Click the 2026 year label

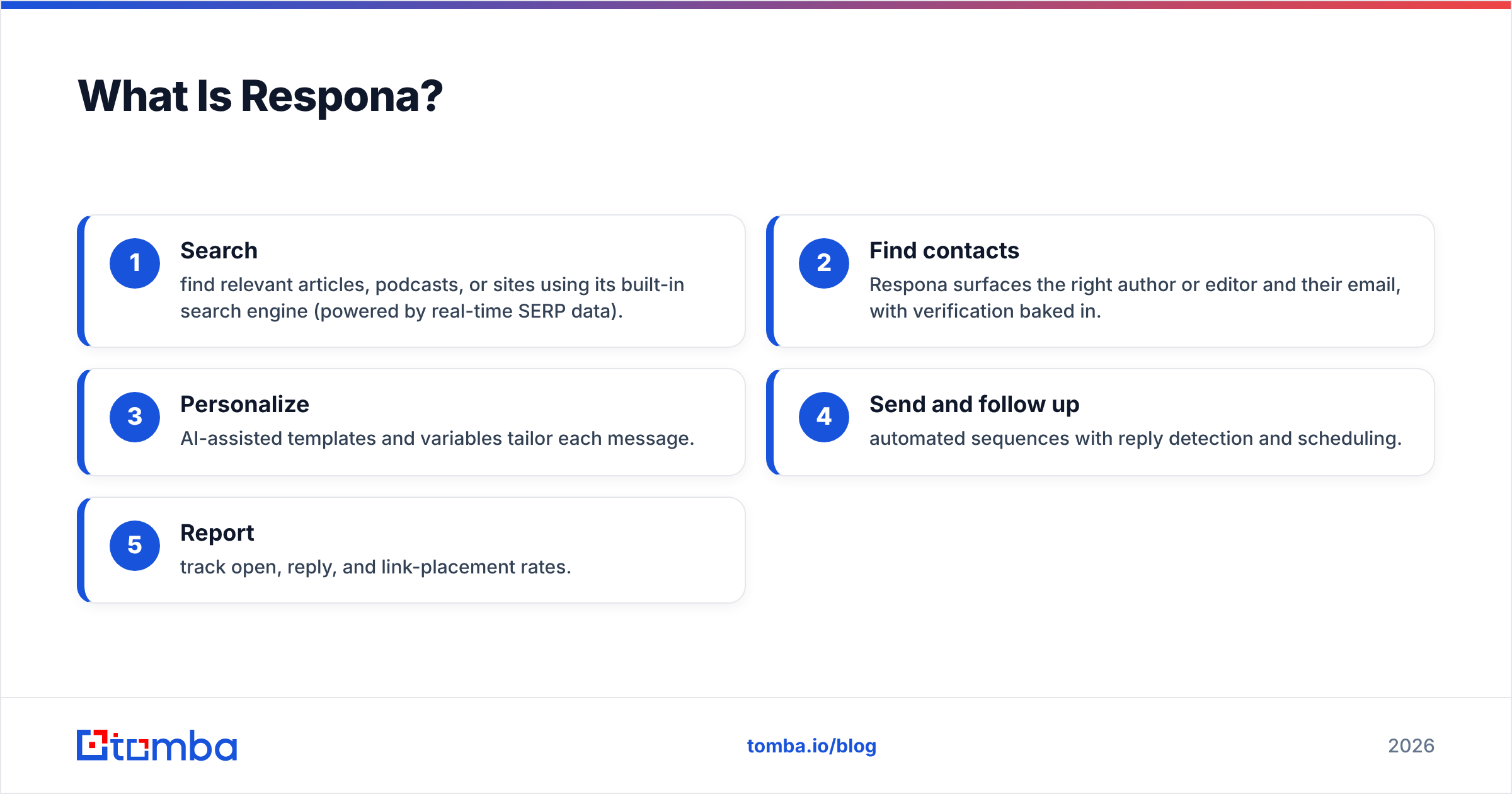pyautogui.click(x=1411, y=746)
